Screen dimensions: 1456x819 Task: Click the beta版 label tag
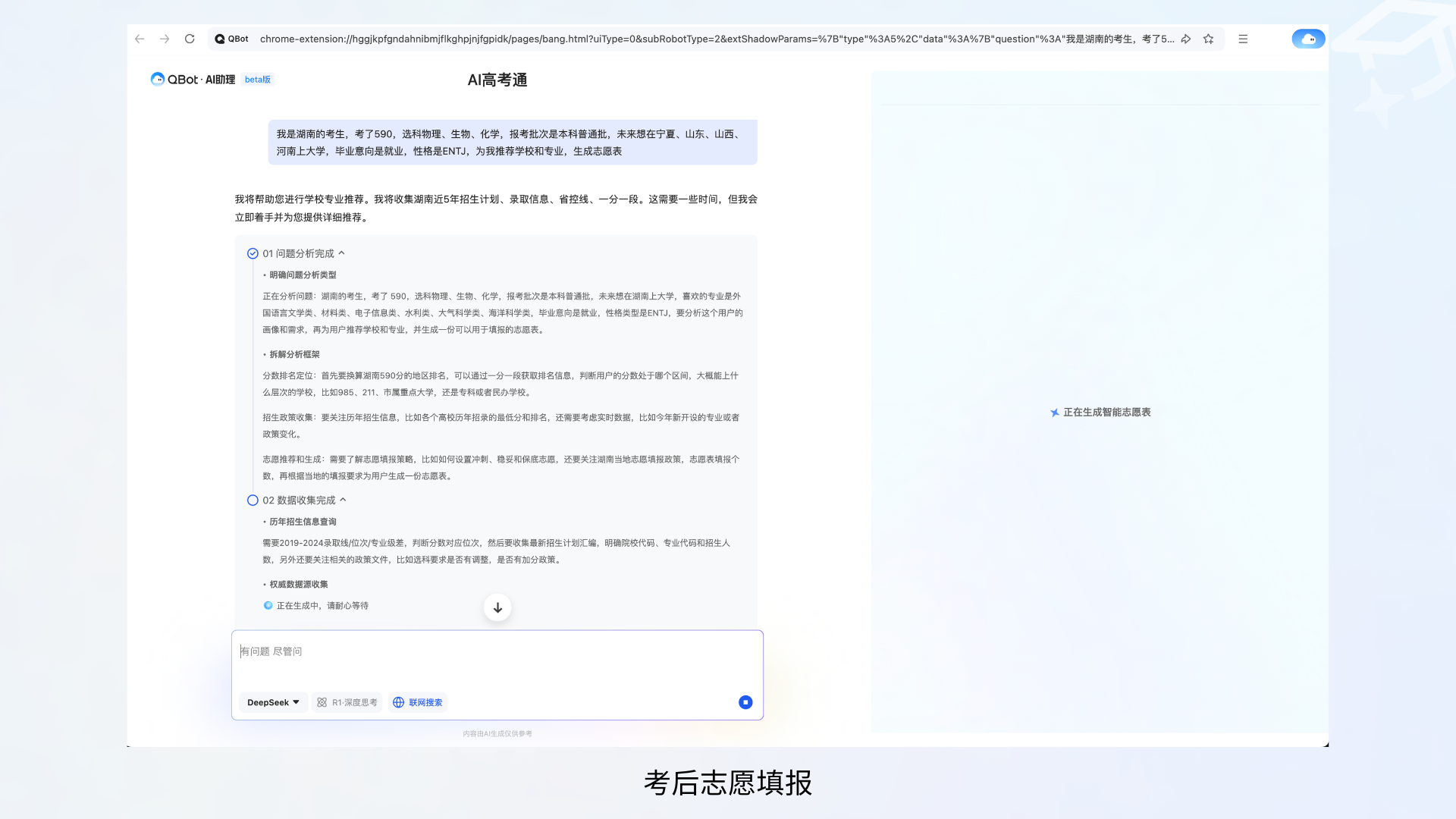pyautogui.click(x=258, y=80)
